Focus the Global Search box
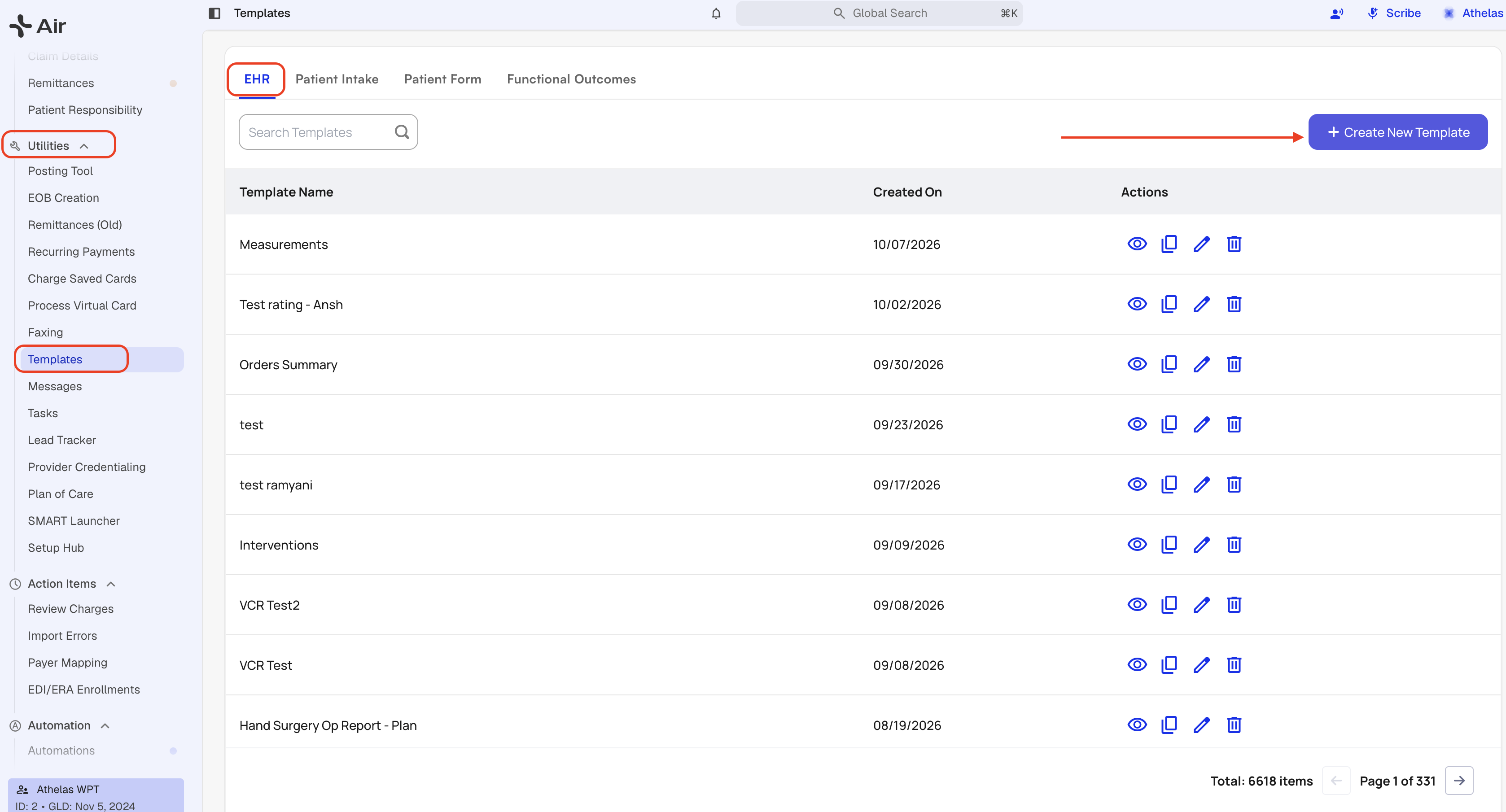1506x812 pixels. 879,13
